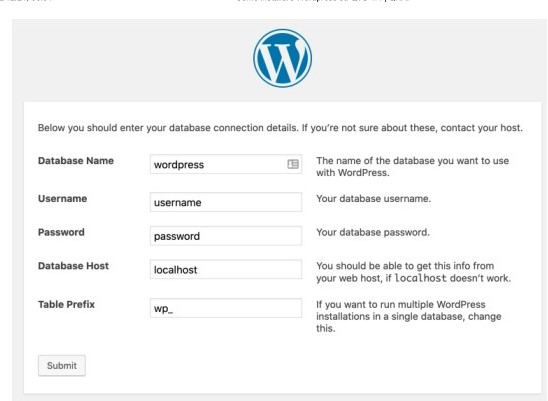Click the Password label text
Image resolution: width=548 pixels, height=401 pixels.
[x=61, y=232]
